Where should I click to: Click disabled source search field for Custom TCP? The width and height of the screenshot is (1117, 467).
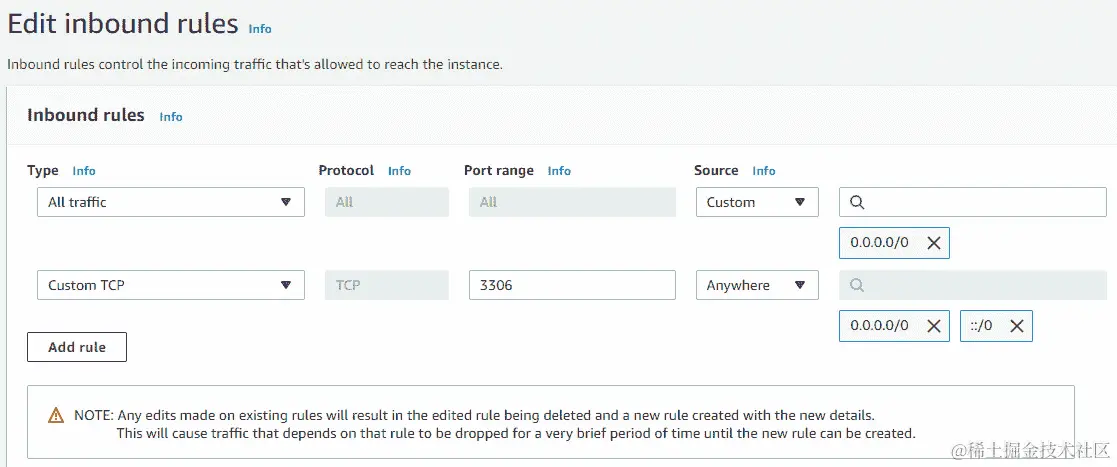973,285
